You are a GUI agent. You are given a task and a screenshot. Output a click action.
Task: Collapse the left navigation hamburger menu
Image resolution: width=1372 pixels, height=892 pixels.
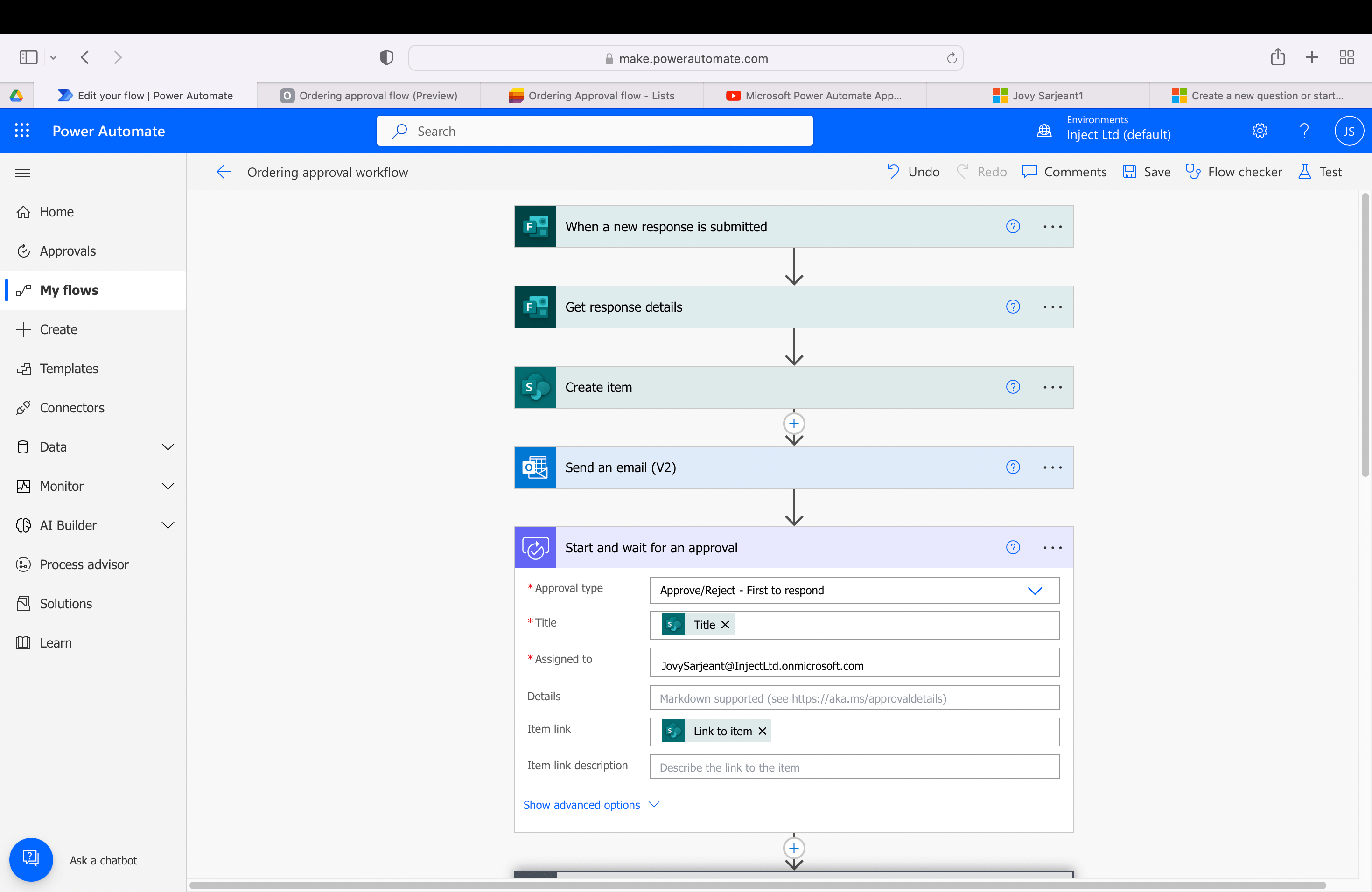22,173
